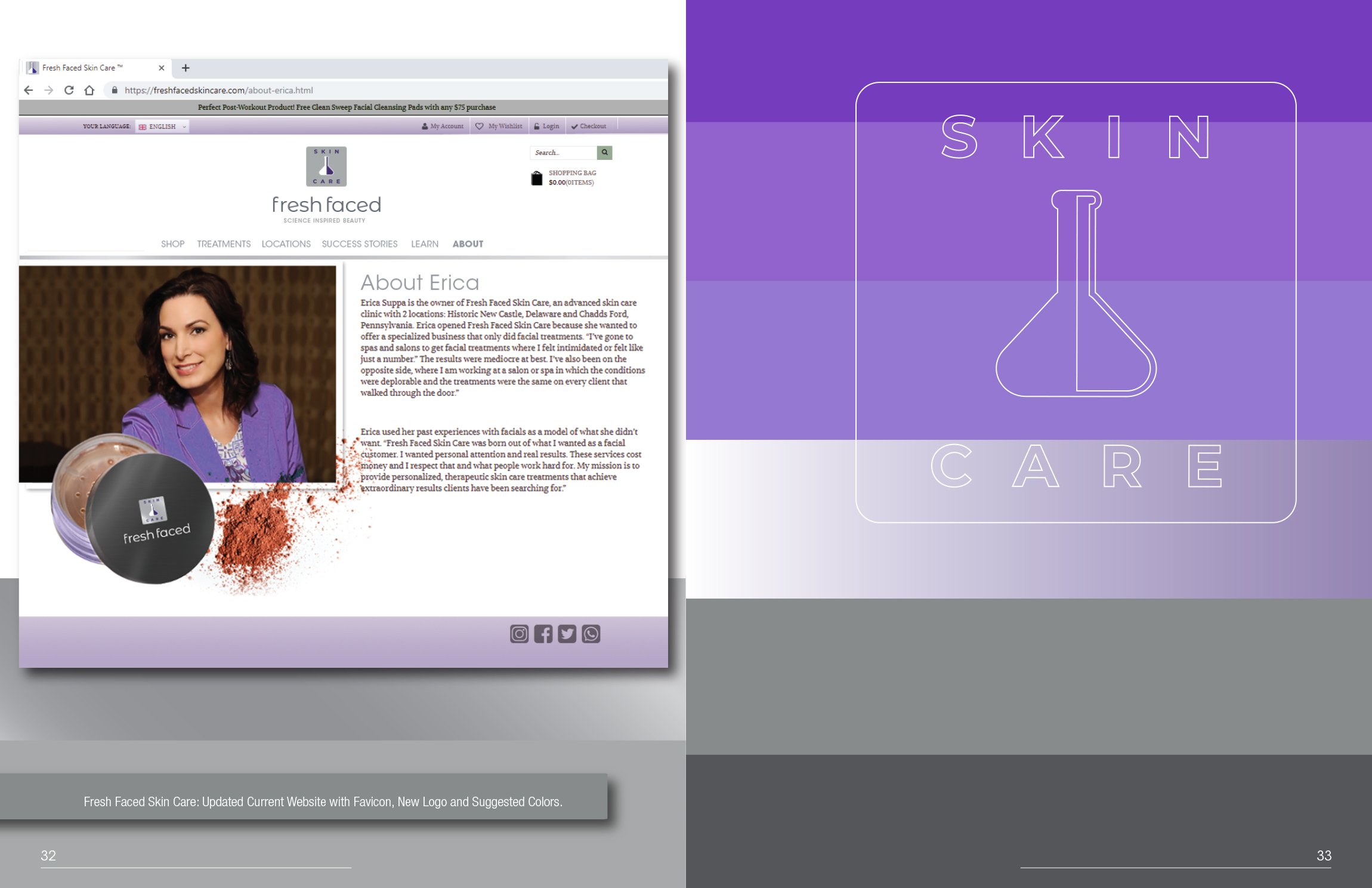Open the LEARN menu
The image size is (1372, 888).
425,244
